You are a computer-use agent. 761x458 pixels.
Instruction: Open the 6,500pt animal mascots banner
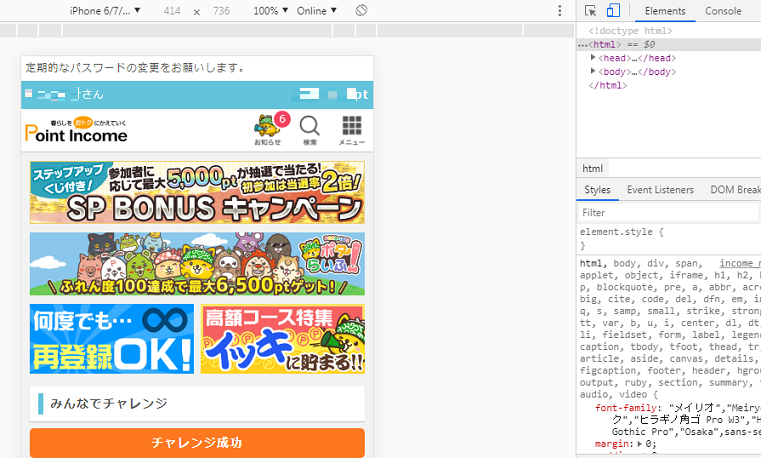click(197, 264)
